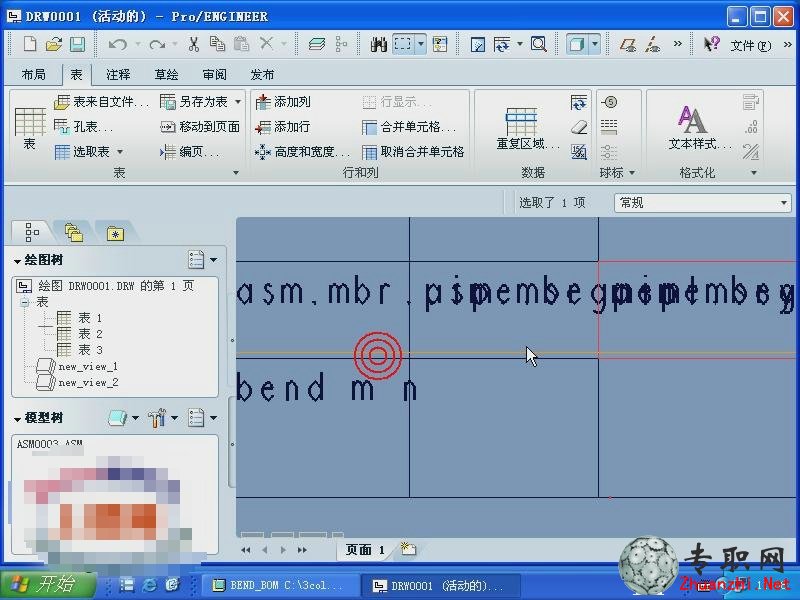Click 表来自文件 button
Screen dimensions: 800x600
tap(101, 102)
